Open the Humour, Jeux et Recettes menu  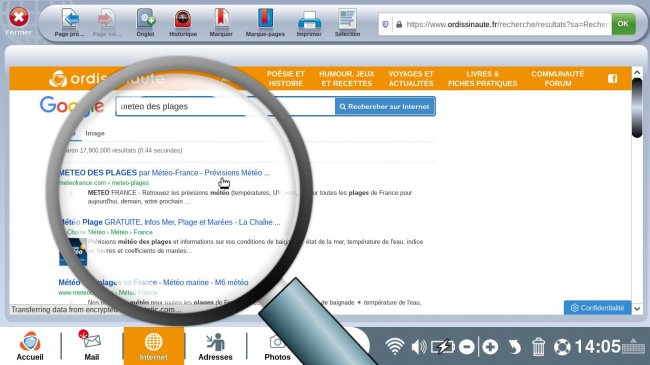[347, 78]
